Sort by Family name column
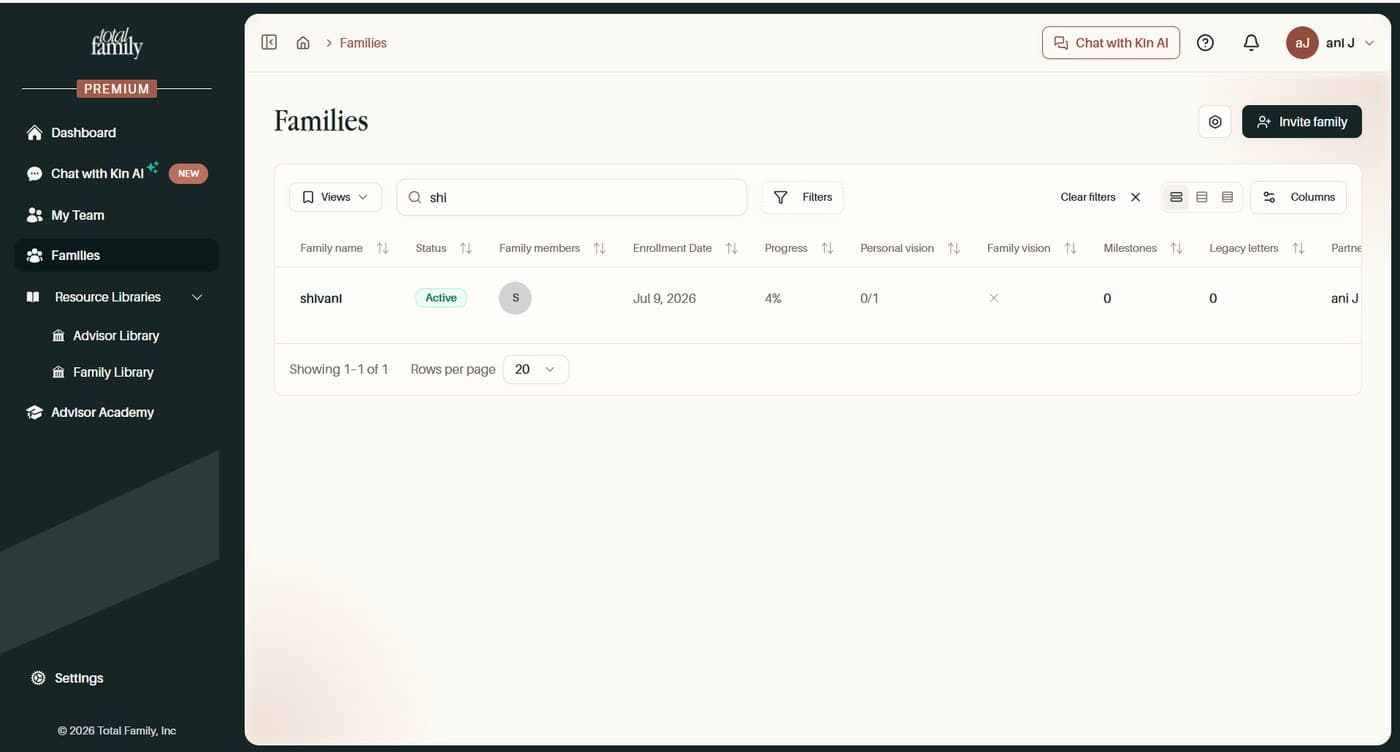The height and width of the screenshot is (752, 1400). (x=382, y=248)
